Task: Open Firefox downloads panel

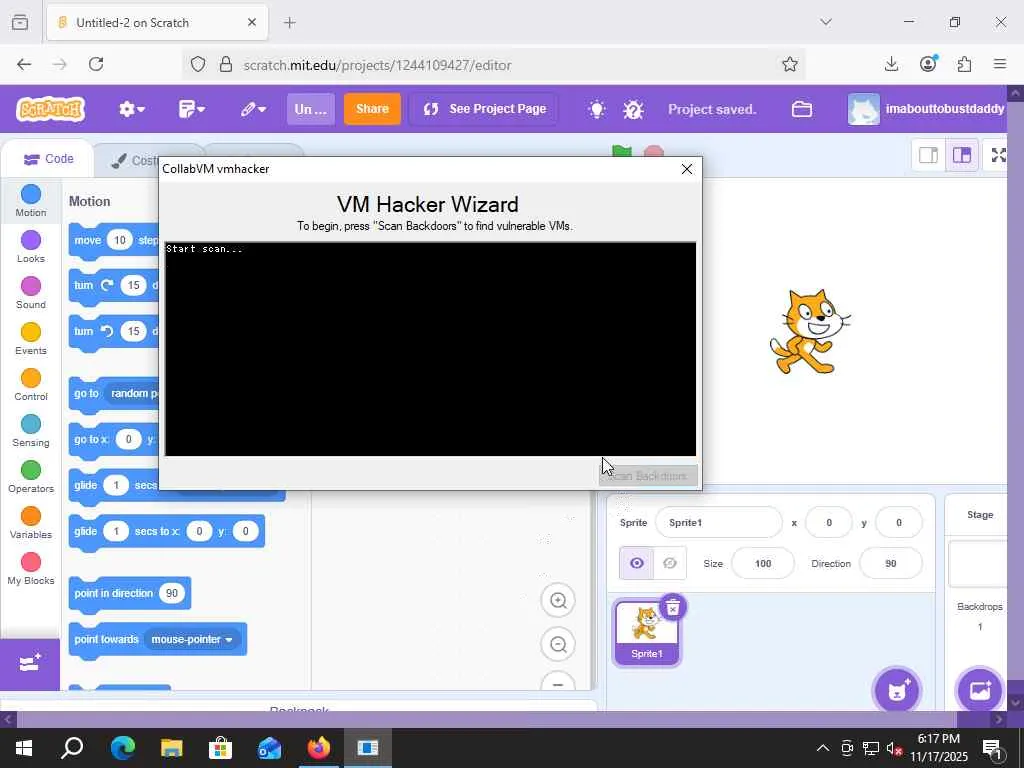Action: pos(891,64)
